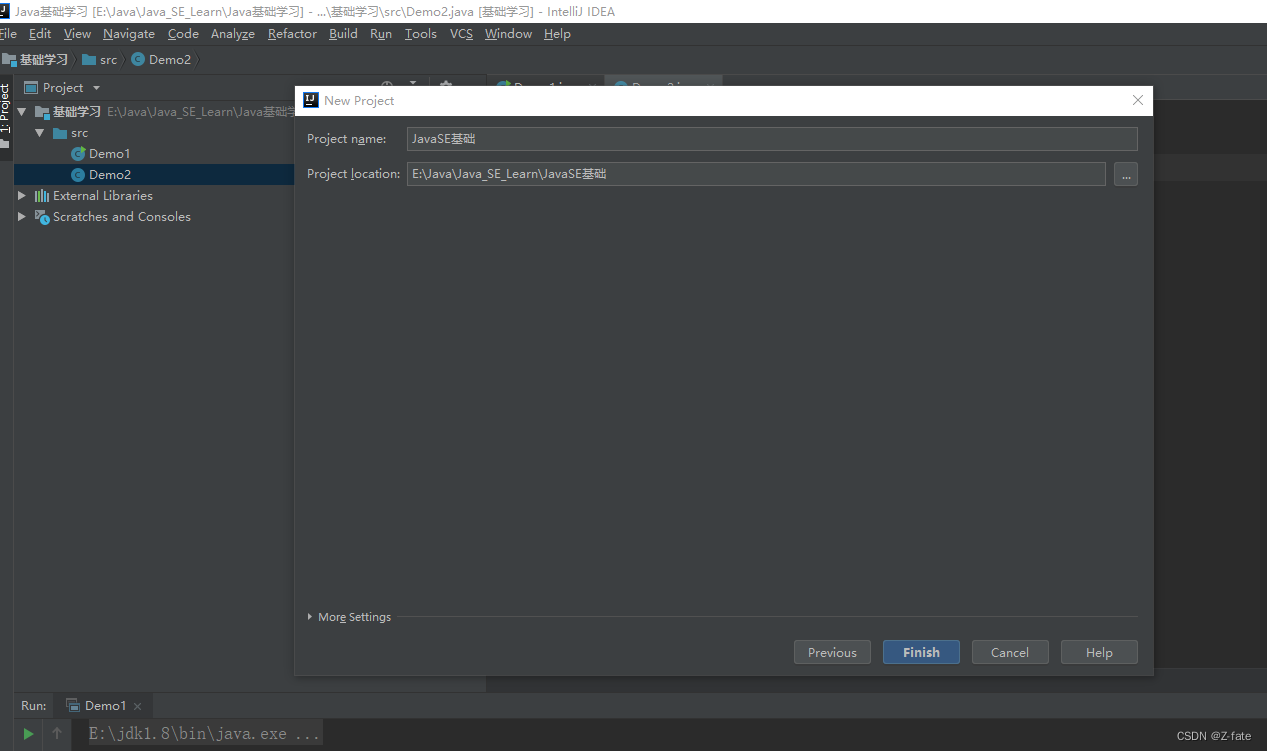Click the src breadcrumb icon below the menu bar

(x=87, y=59)
